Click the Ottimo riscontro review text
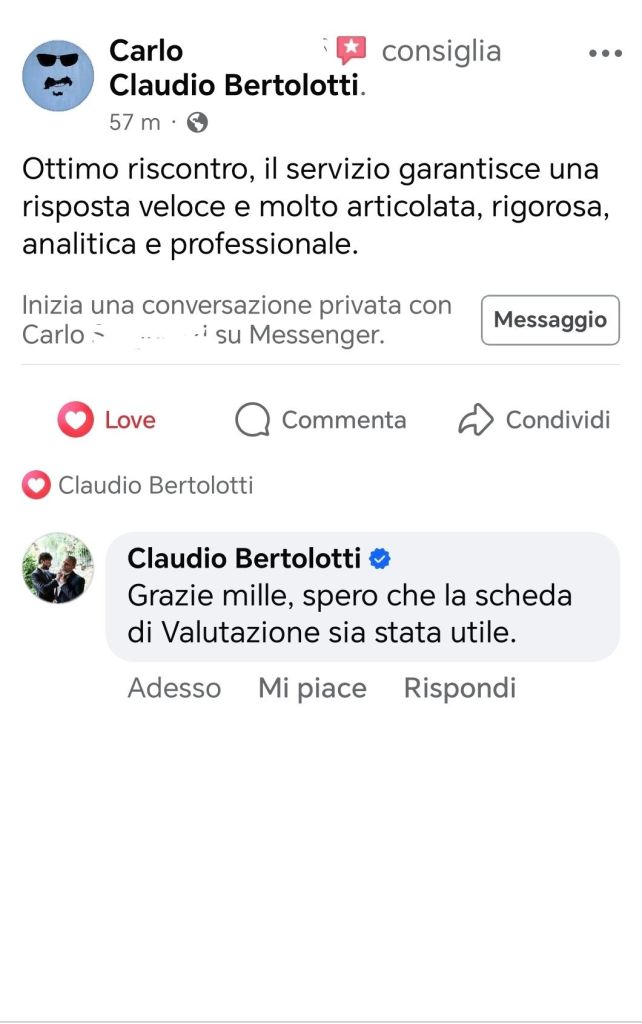Viewport: 642px width, 1024px height. point(310,206)
